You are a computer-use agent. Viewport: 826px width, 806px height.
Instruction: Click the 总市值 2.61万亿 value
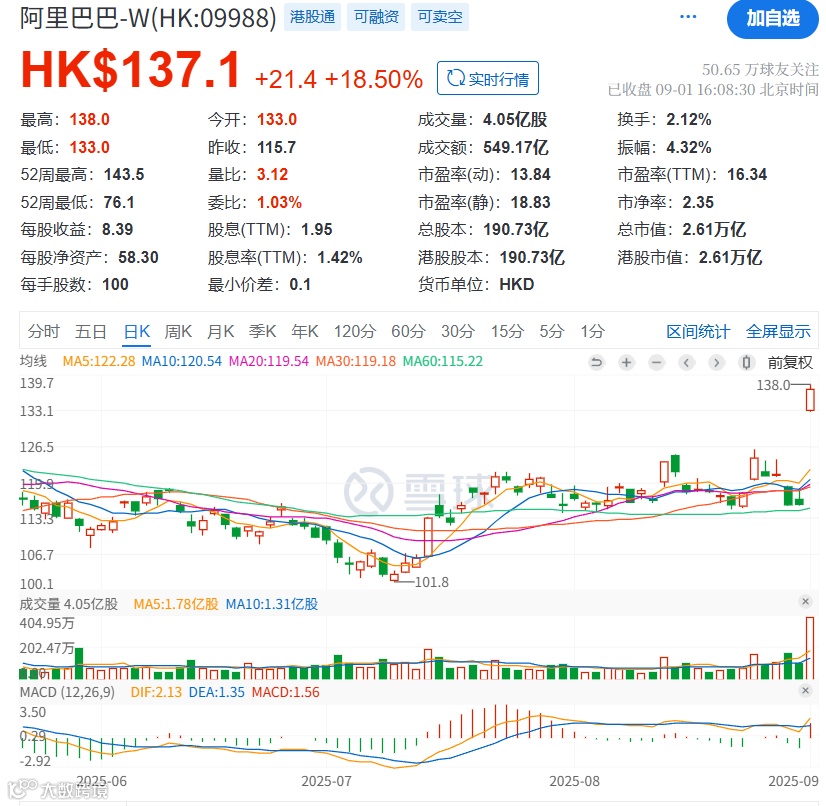point(714,230)
